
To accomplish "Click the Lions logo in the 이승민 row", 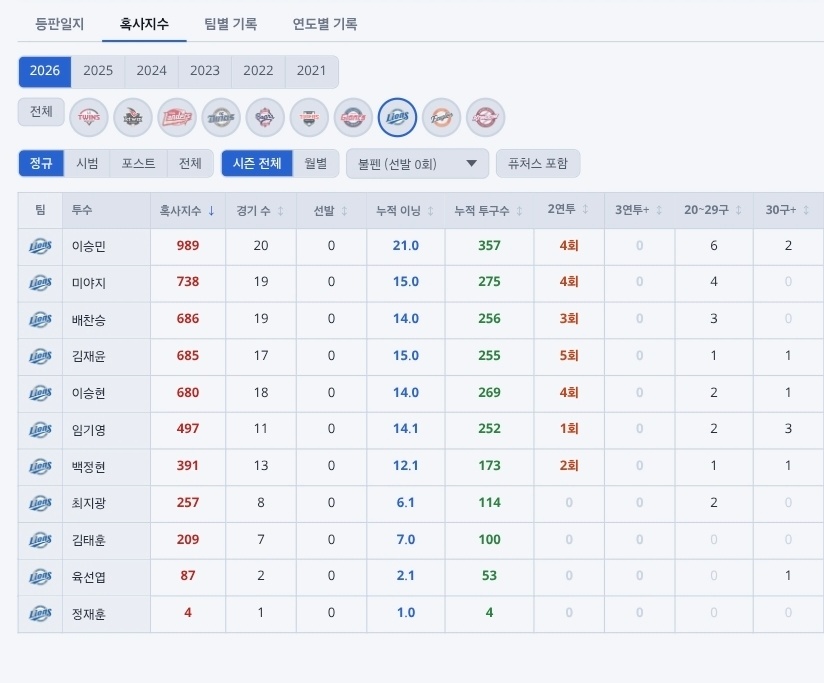I will point(40,246).
